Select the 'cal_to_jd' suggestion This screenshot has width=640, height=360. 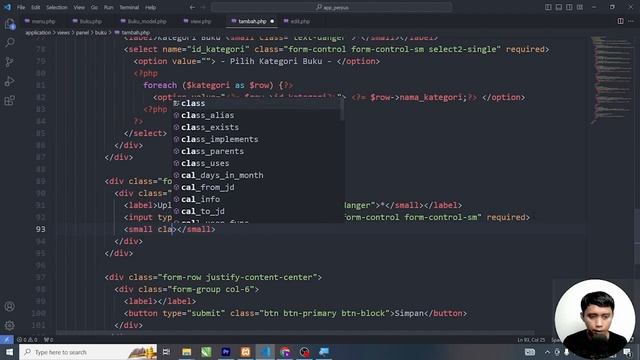click(258, 211)
